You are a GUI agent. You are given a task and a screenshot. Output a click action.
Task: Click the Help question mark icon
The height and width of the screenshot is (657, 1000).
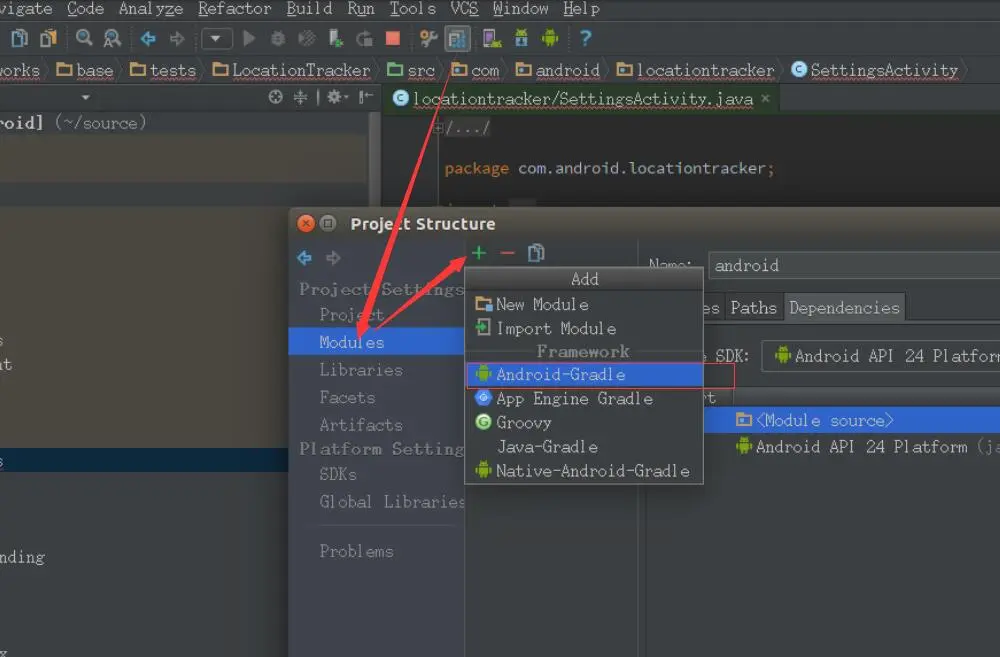tap(585, 39)
